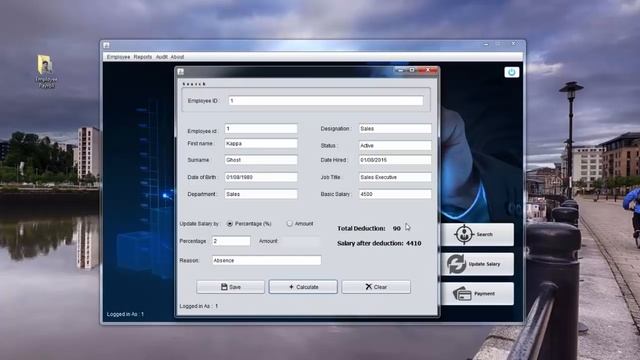Click the Search button's person target icon
Viewport: 640px width, 360px height.
pyautogui.click(x=464, y=234)
